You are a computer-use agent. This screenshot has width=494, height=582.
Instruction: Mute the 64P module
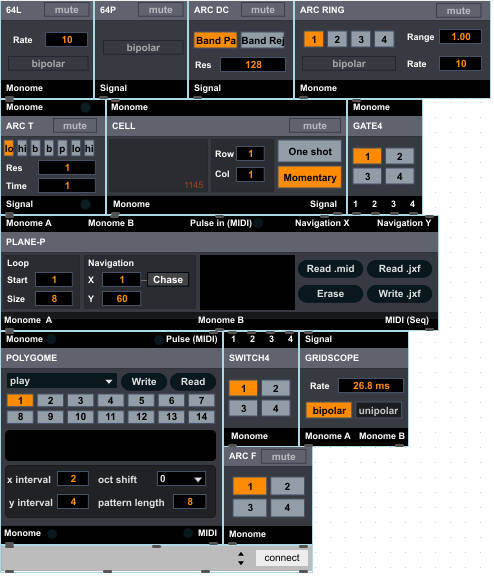(161, 10)
